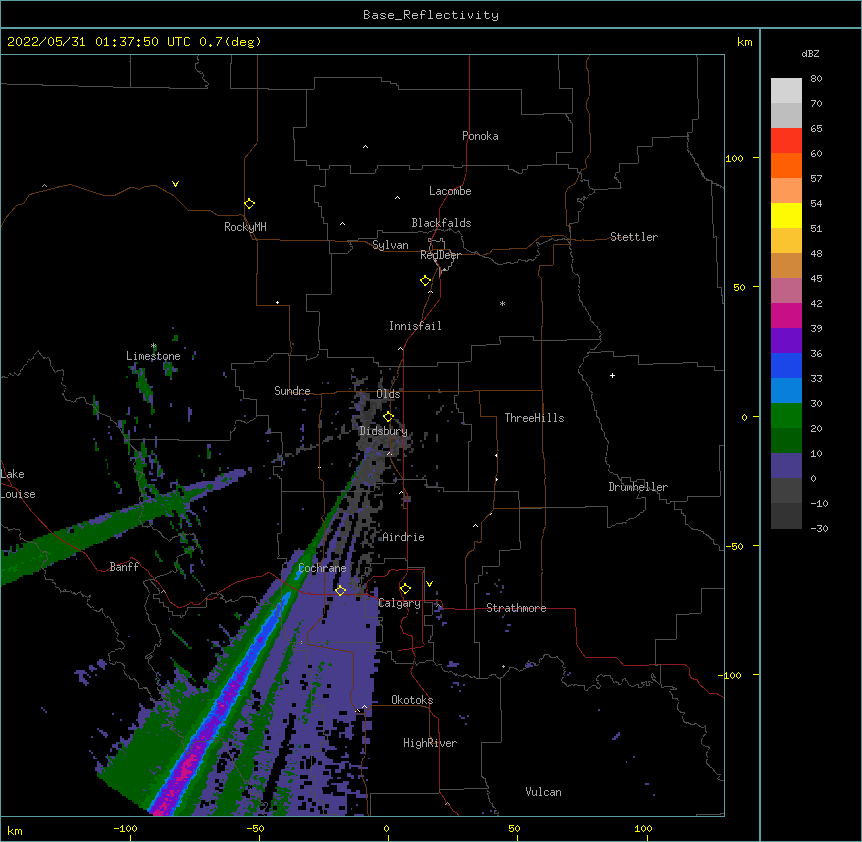
Task: Click the dark green legend swatch below 20
Action: [x=786, y=441]
